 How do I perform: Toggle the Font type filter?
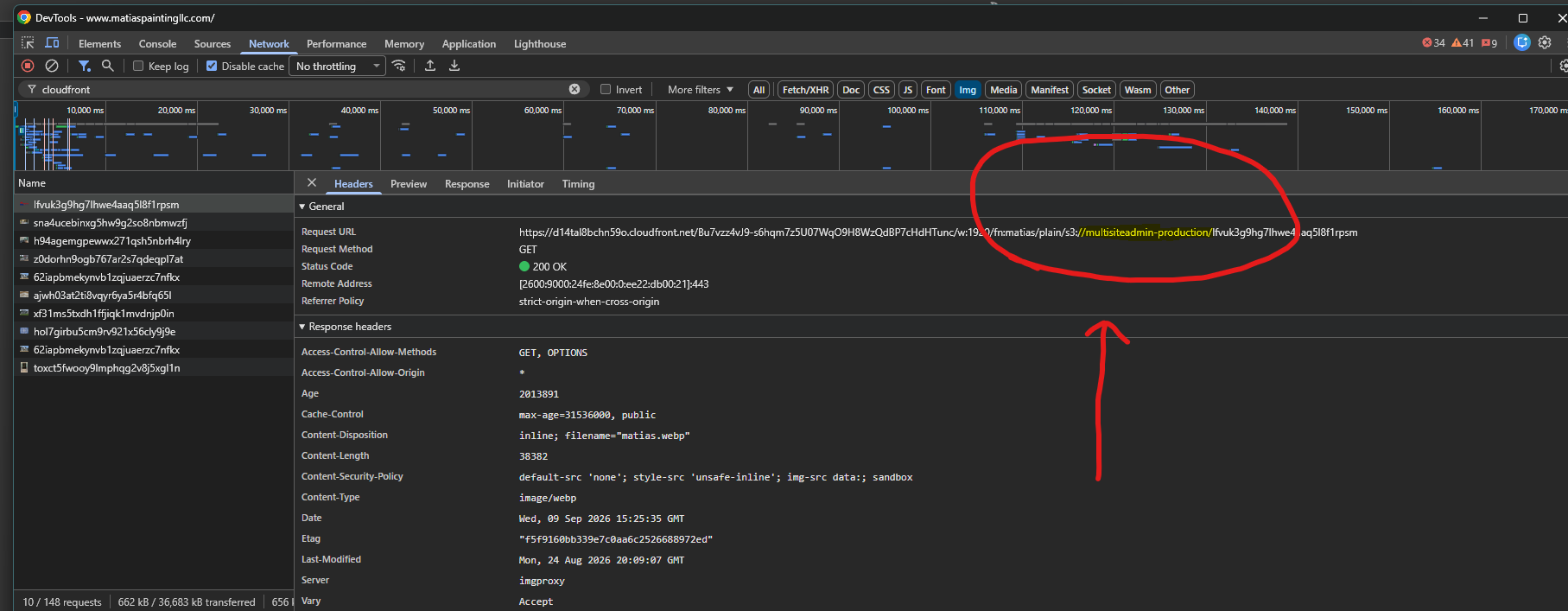coord(936,90)
